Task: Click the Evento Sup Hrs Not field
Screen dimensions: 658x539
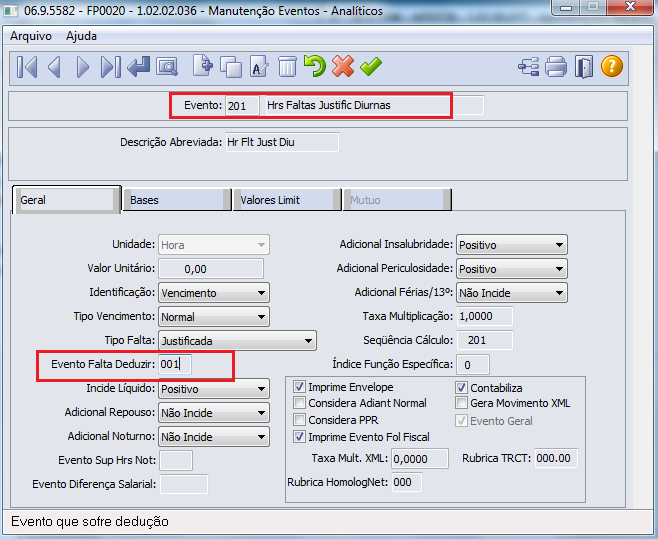Action: [x=176, y=461]
